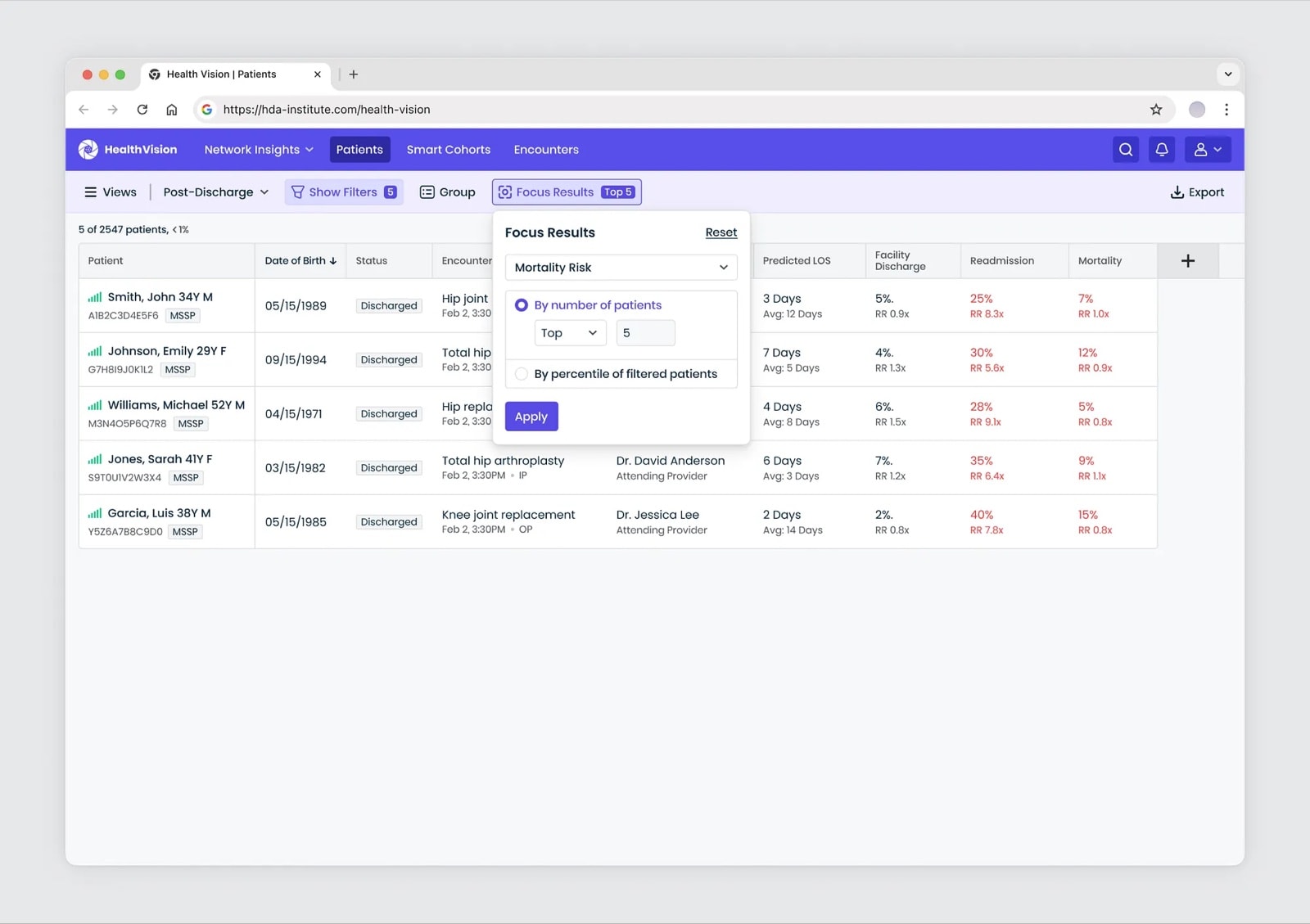Open the Mortality Risk dropdown
This screenshot has height=924, width=1310.
click(621, 268)
